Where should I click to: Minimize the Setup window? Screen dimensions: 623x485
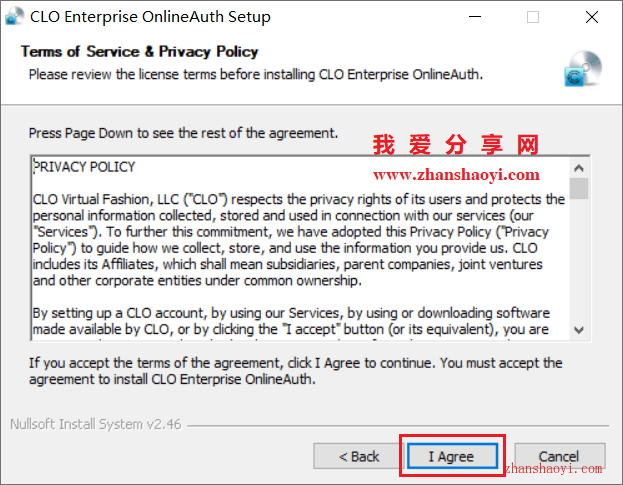click(x=475, y=17)
